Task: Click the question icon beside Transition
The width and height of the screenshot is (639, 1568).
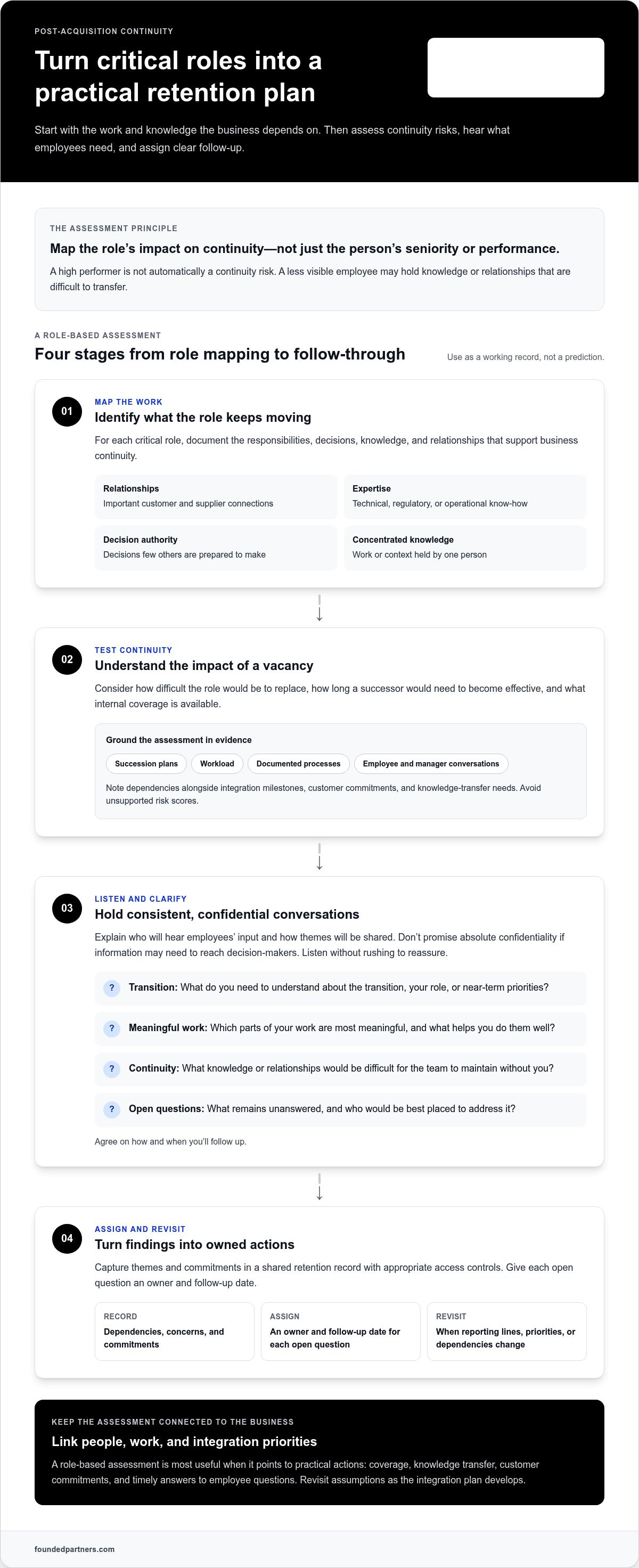Action: coord(111,988)
